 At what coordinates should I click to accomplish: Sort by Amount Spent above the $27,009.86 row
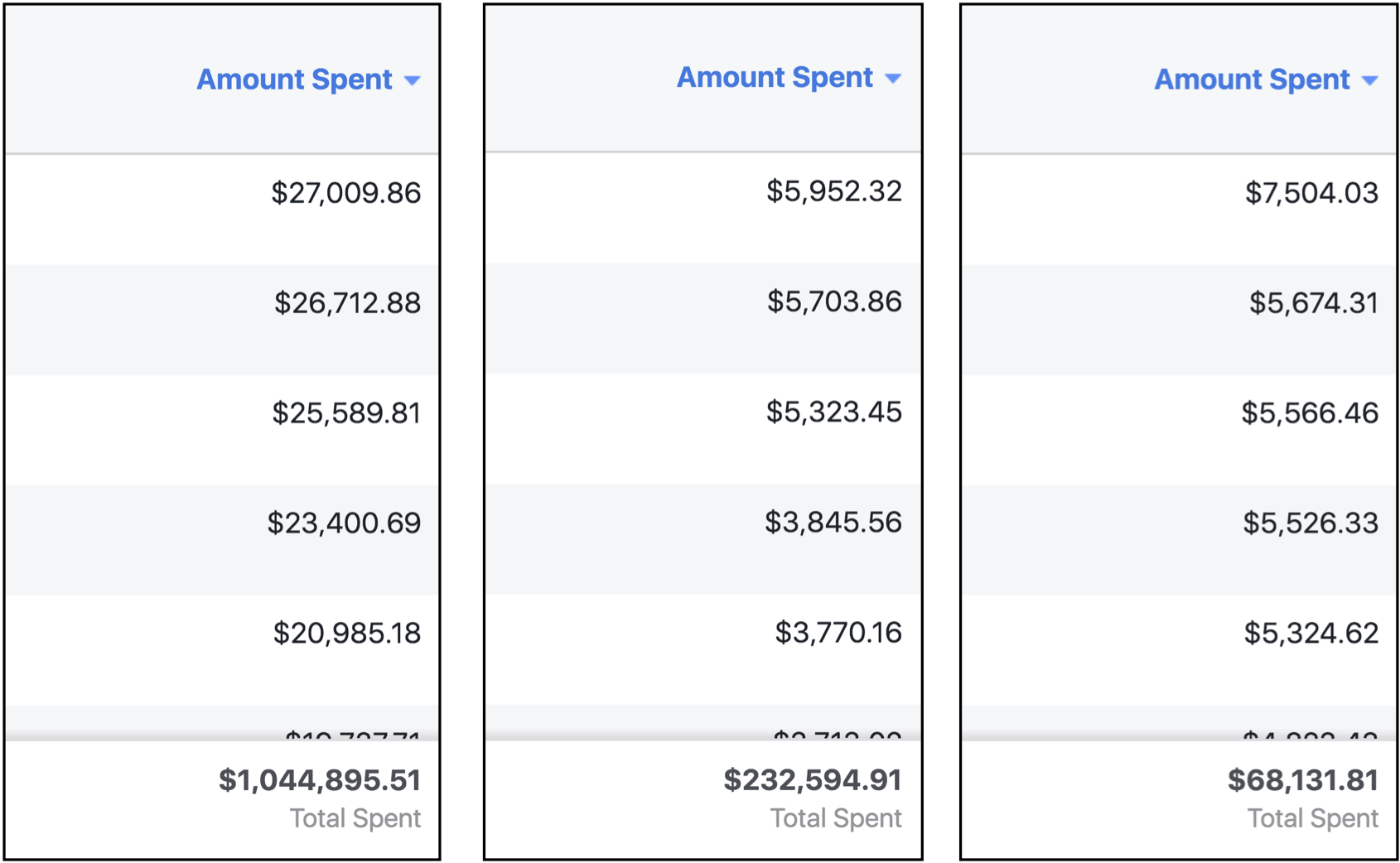coord(295,80)
